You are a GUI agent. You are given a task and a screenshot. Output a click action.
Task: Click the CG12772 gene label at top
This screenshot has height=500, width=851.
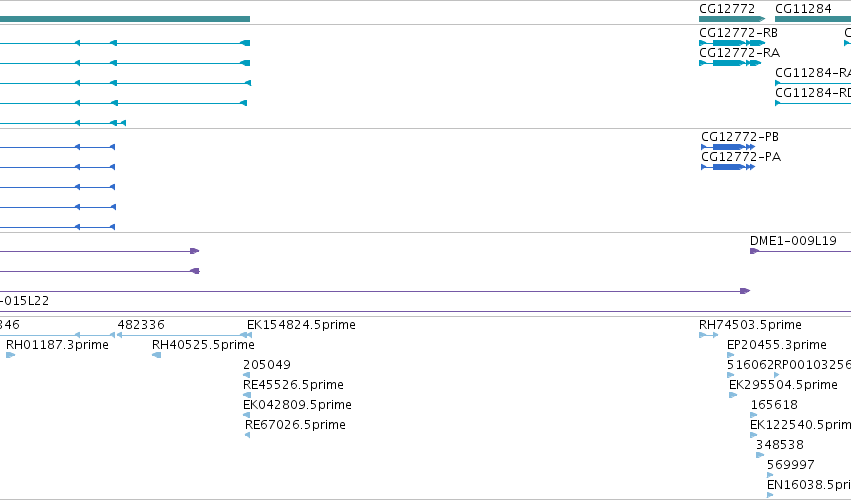(x=727, y=9)
